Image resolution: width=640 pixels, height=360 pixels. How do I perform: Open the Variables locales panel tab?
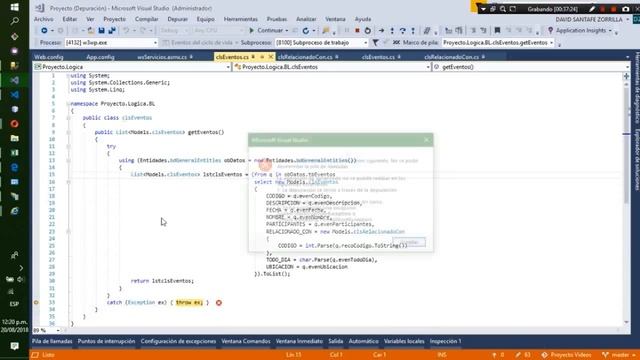(x=404, y=341)
